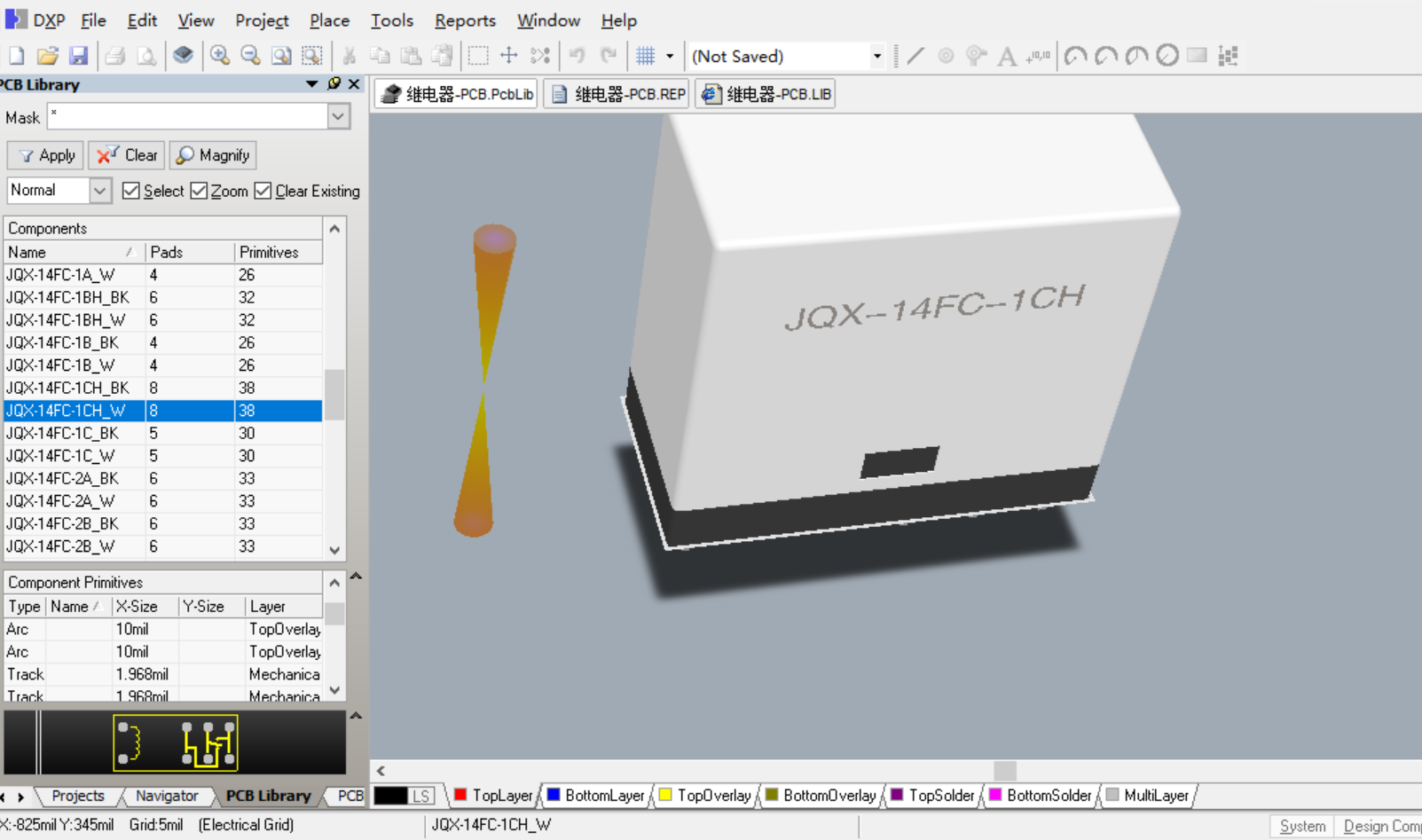Click the LS layer set button

point(422,796)
